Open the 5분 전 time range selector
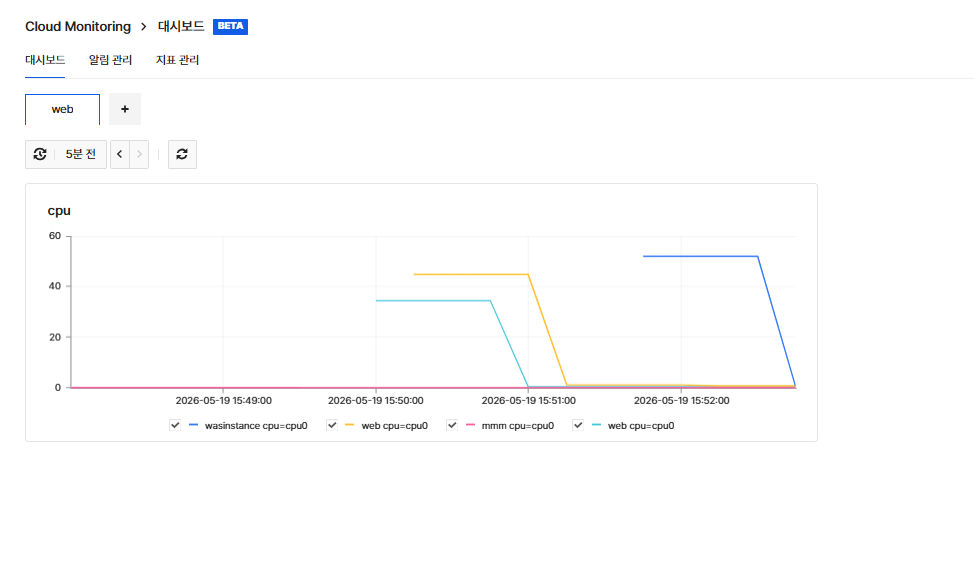974x569 pixels. pos(66,154)
